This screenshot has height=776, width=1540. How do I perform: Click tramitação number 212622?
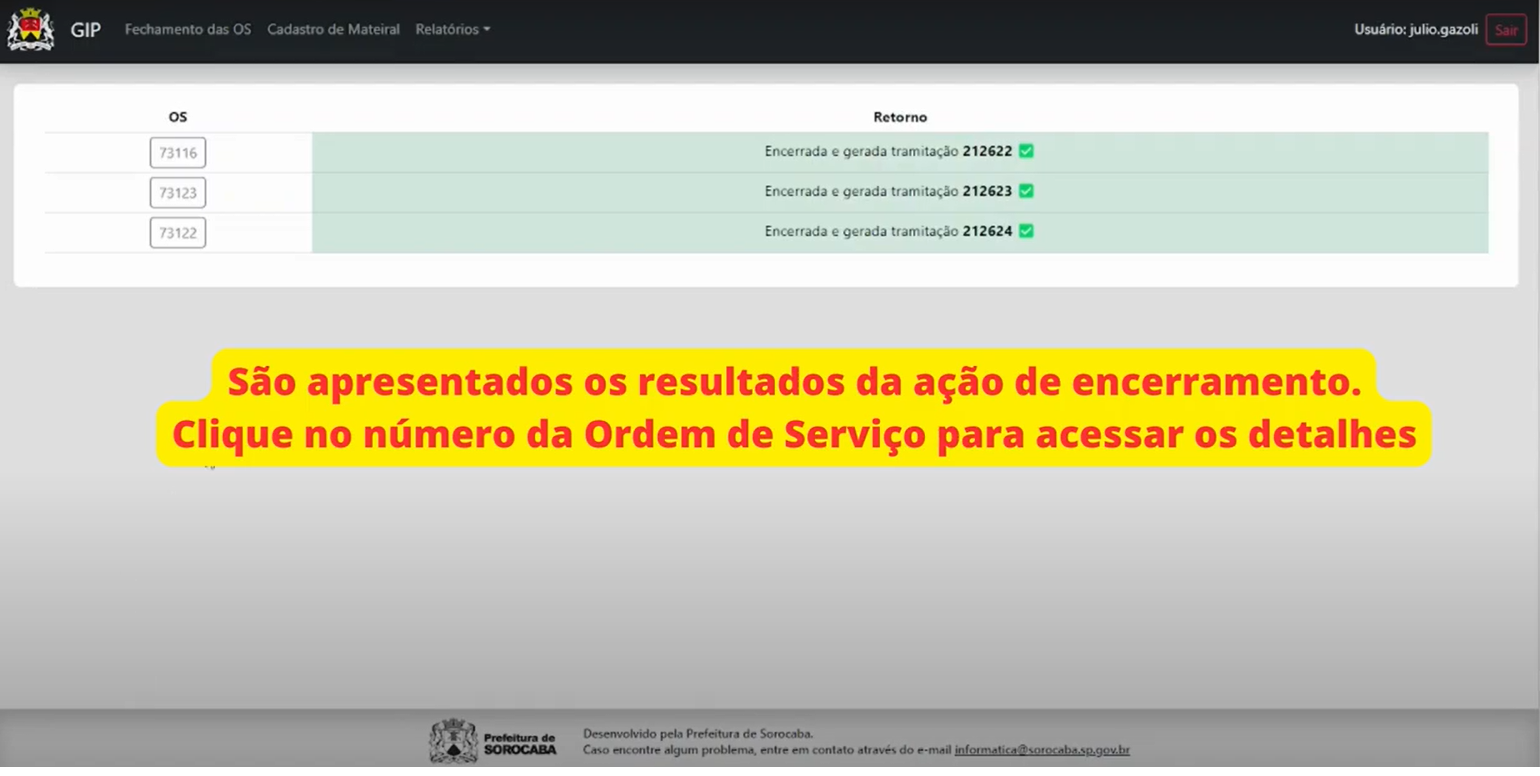click(987, 152)
